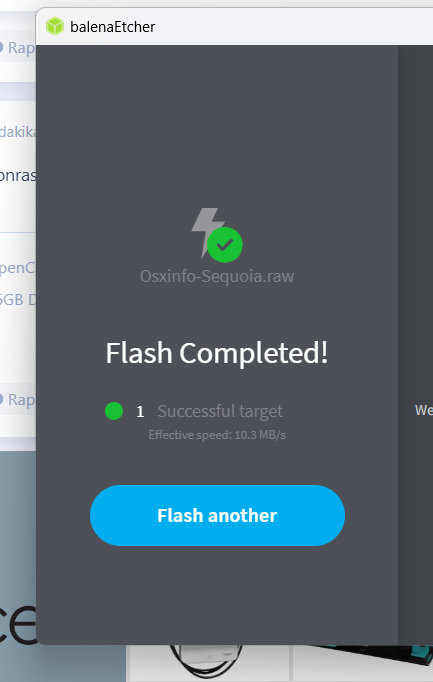Image resolution: width=433 pixels, height=682 pixels.
Task: Click the Flash another button
Action: 217,515
